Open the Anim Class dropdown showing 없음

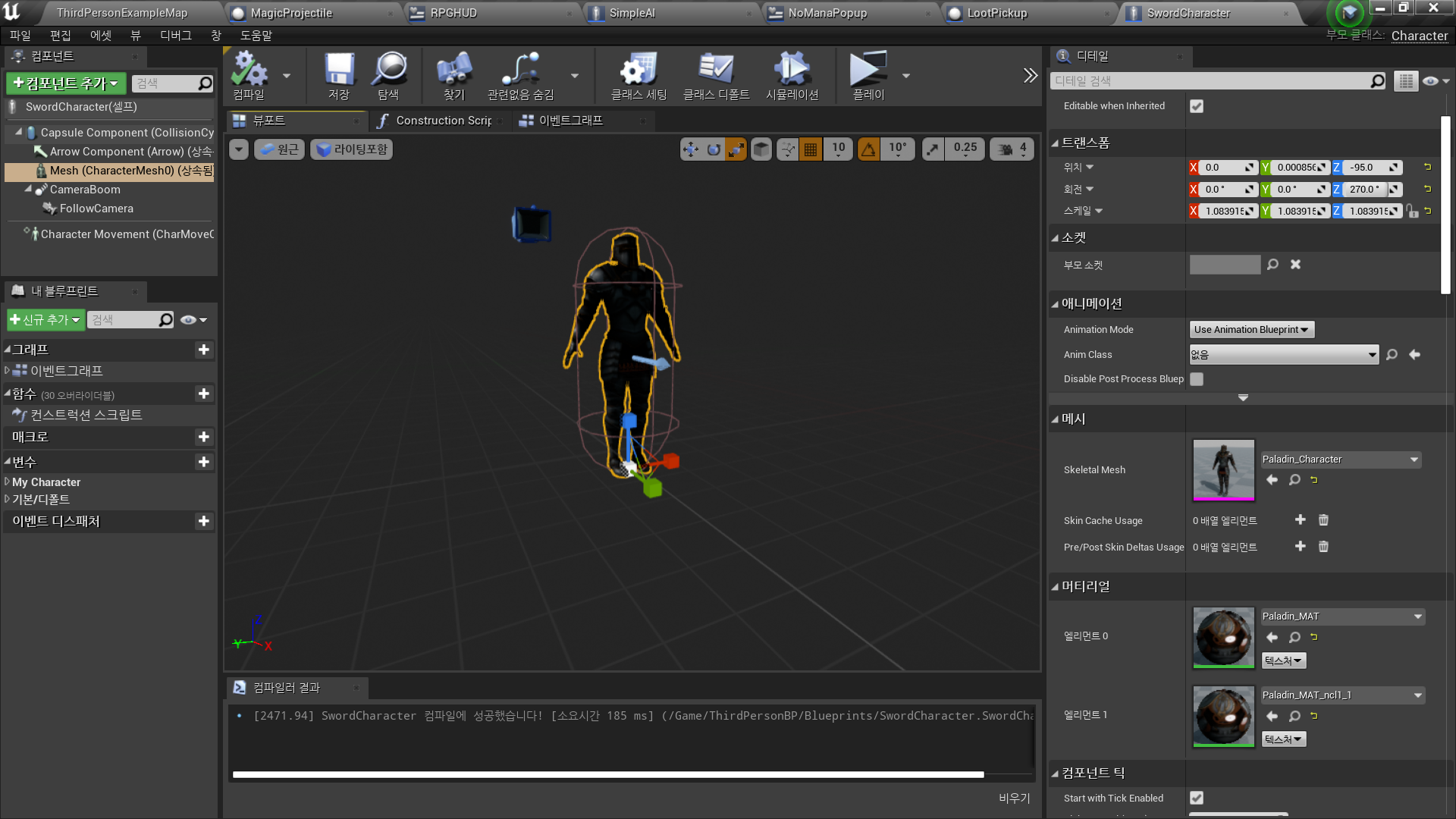[x=1283, y=354]
